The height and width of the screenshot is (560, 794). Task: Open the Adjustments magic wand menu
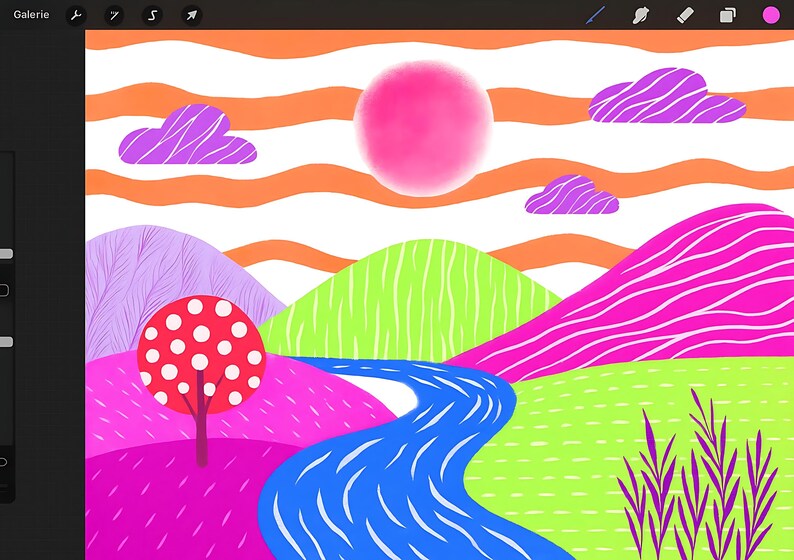point(114,15)
